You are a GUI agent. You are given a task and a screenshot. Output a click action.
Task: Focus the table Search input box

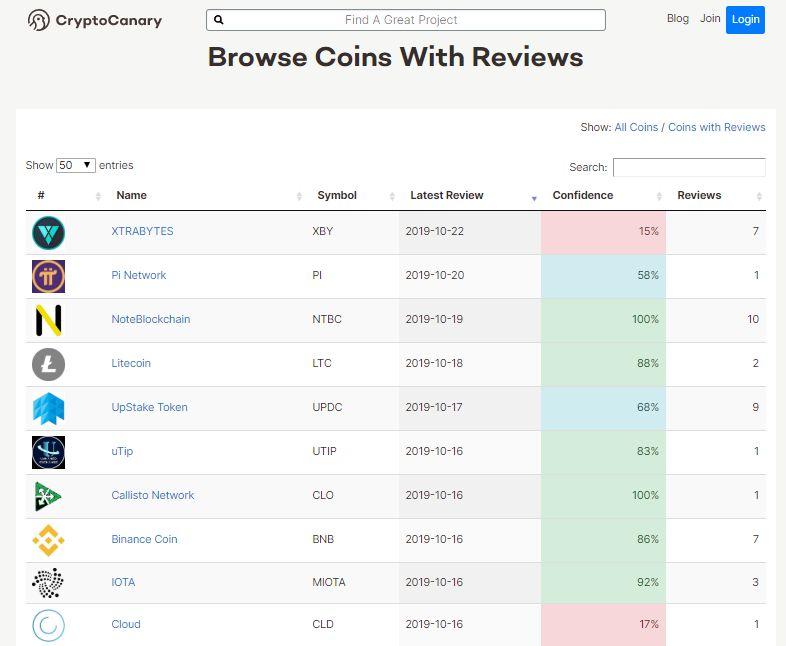tap(689, 167)
